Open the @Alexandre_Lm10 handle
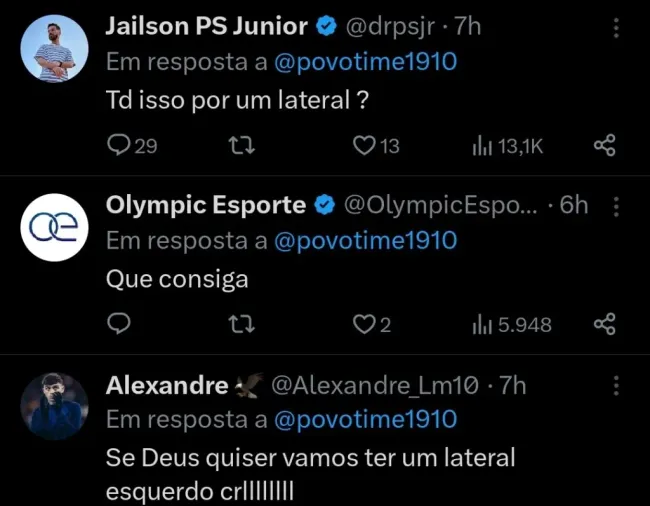Viewport: 650px width, 506px height. (x=379, y=385)
